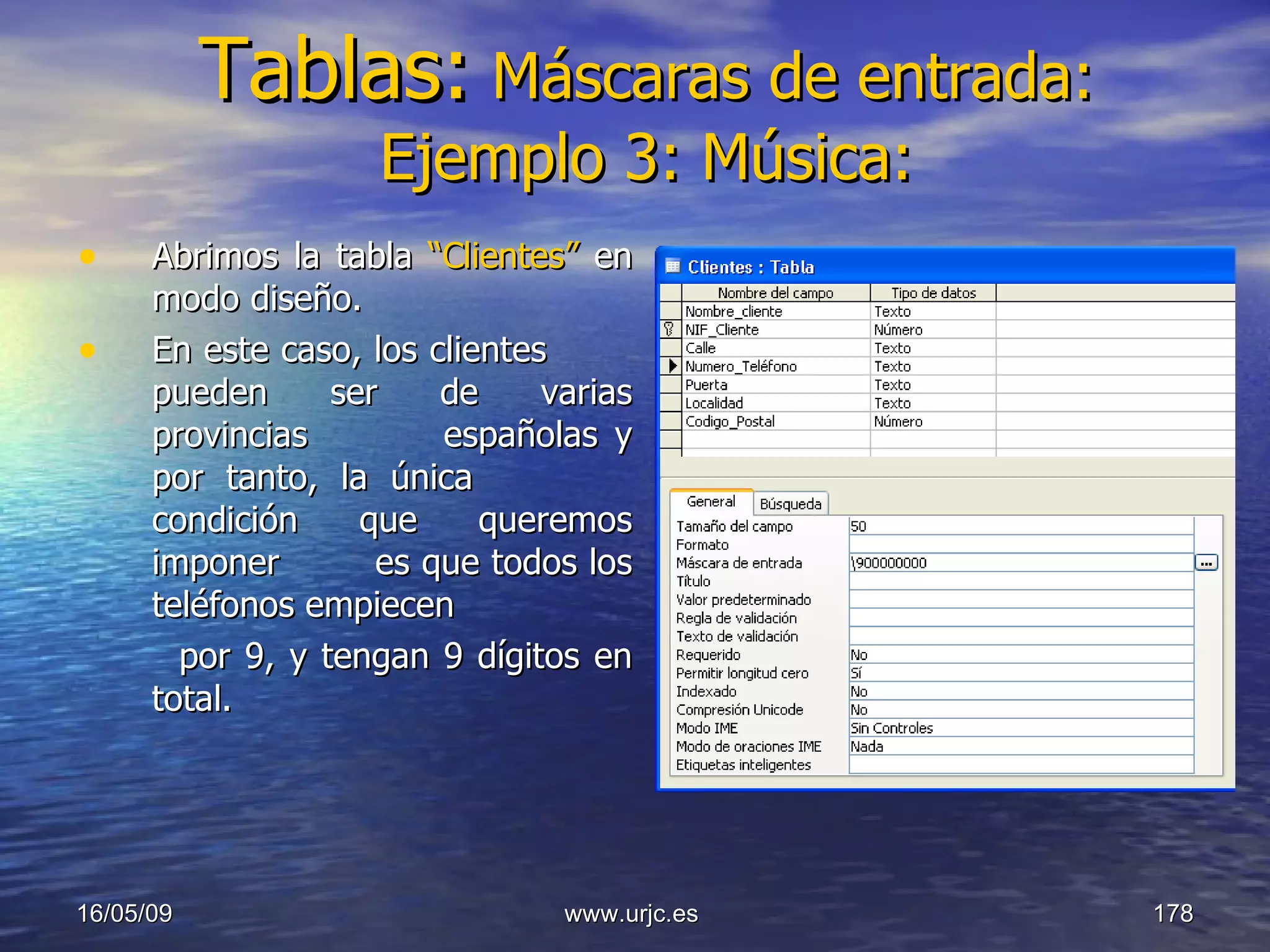Click the empty Título property field
The width and height of the screenshot is (1270, 952).
(x=1021, y=581)
